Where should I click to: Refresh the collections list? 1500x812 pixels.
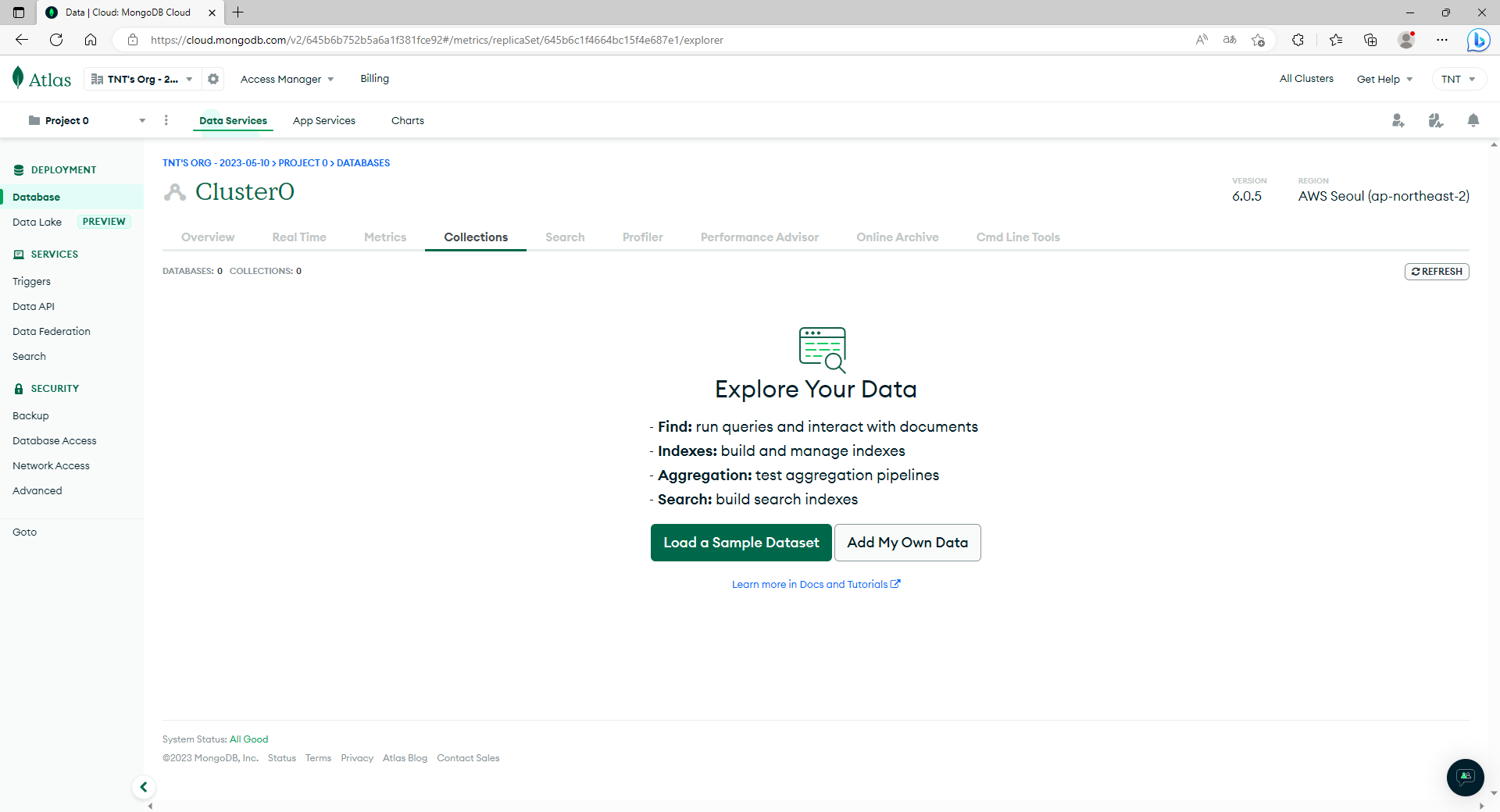point(1437,272)
